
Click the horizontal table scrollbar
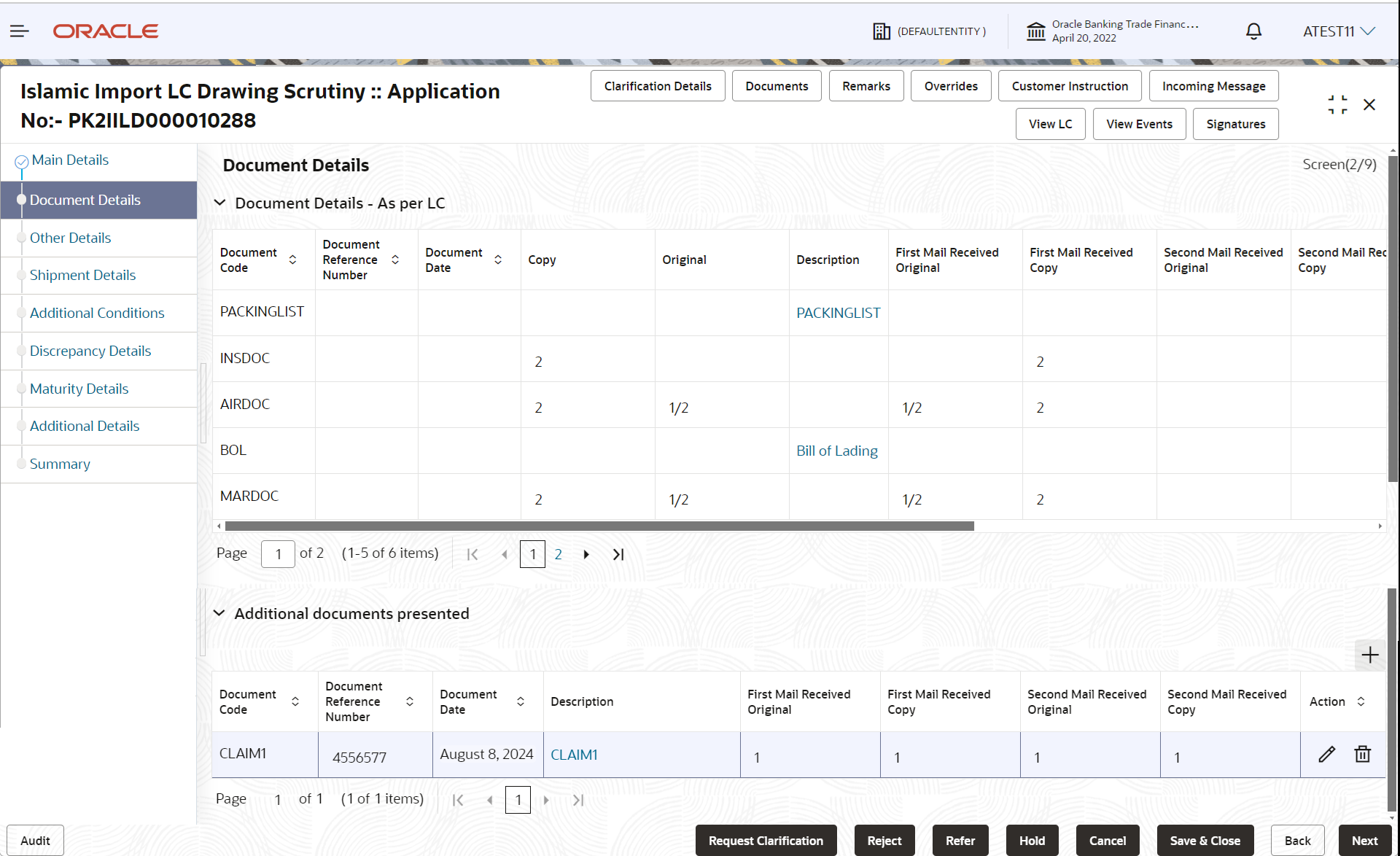point(598,526)
